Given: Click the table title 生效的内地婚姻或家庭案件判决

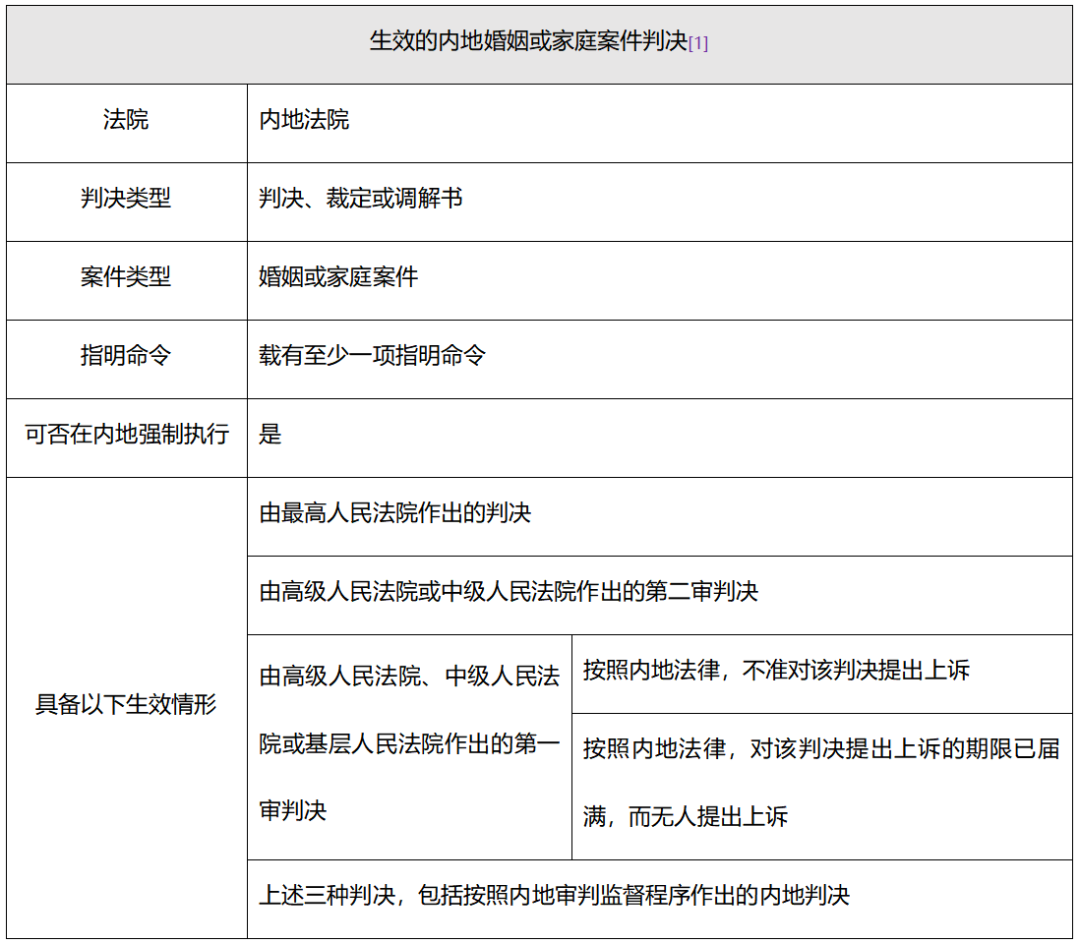Looking at the screenshot, I should [528, 41].
